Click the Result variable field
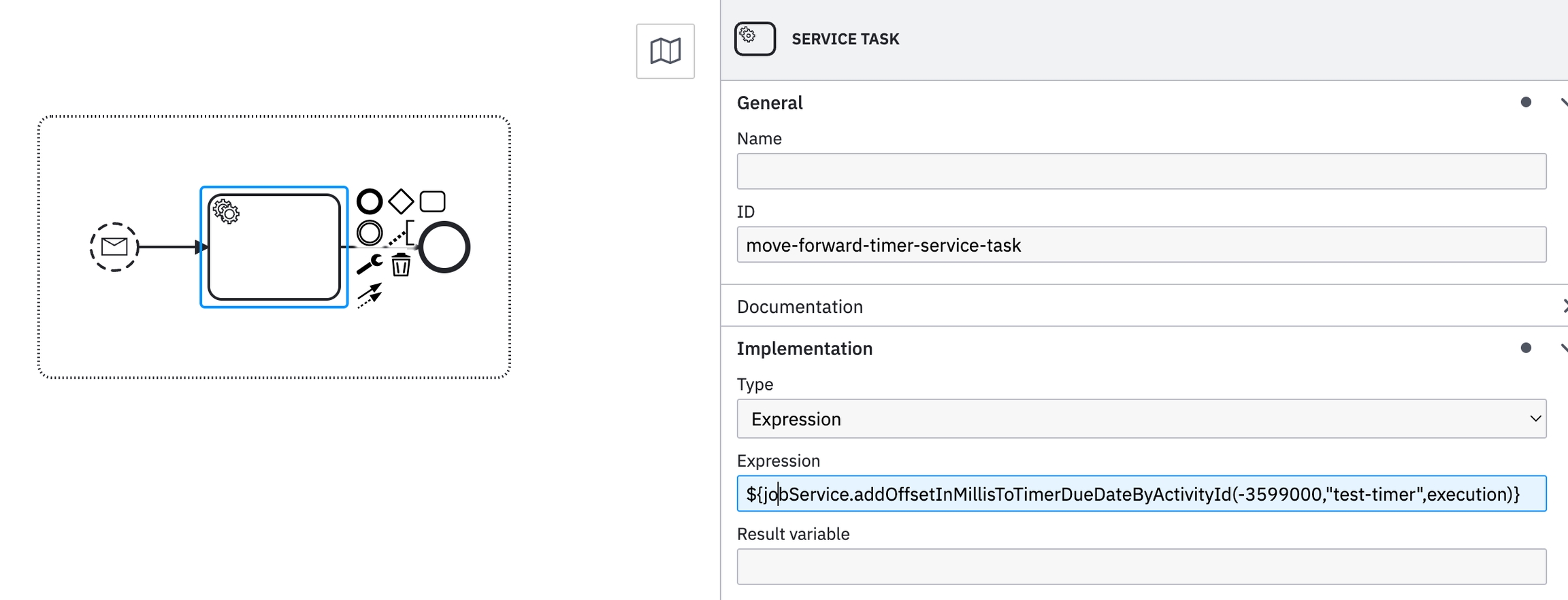Viewport: 1568px width, 600px height. [x=1141, y=567]
